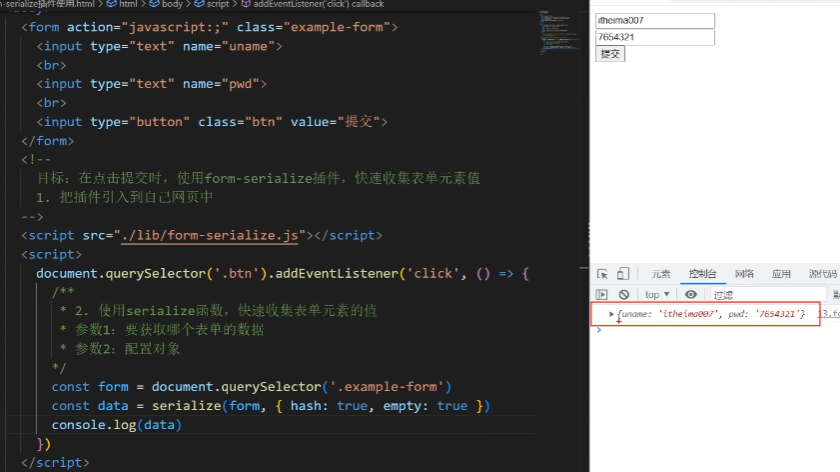
Task: Switch to the 应用 tab
Action: [781, 274]
